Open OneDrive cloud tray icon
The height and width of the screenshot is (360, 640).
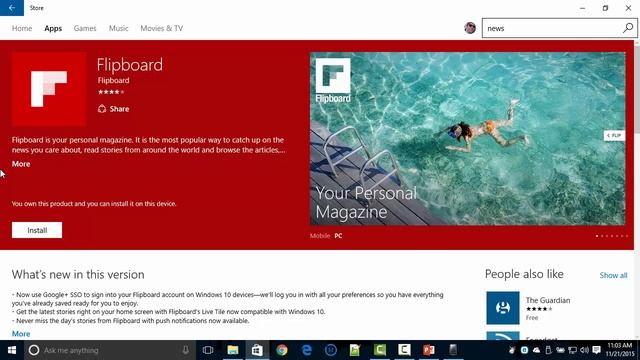(536, 350)
